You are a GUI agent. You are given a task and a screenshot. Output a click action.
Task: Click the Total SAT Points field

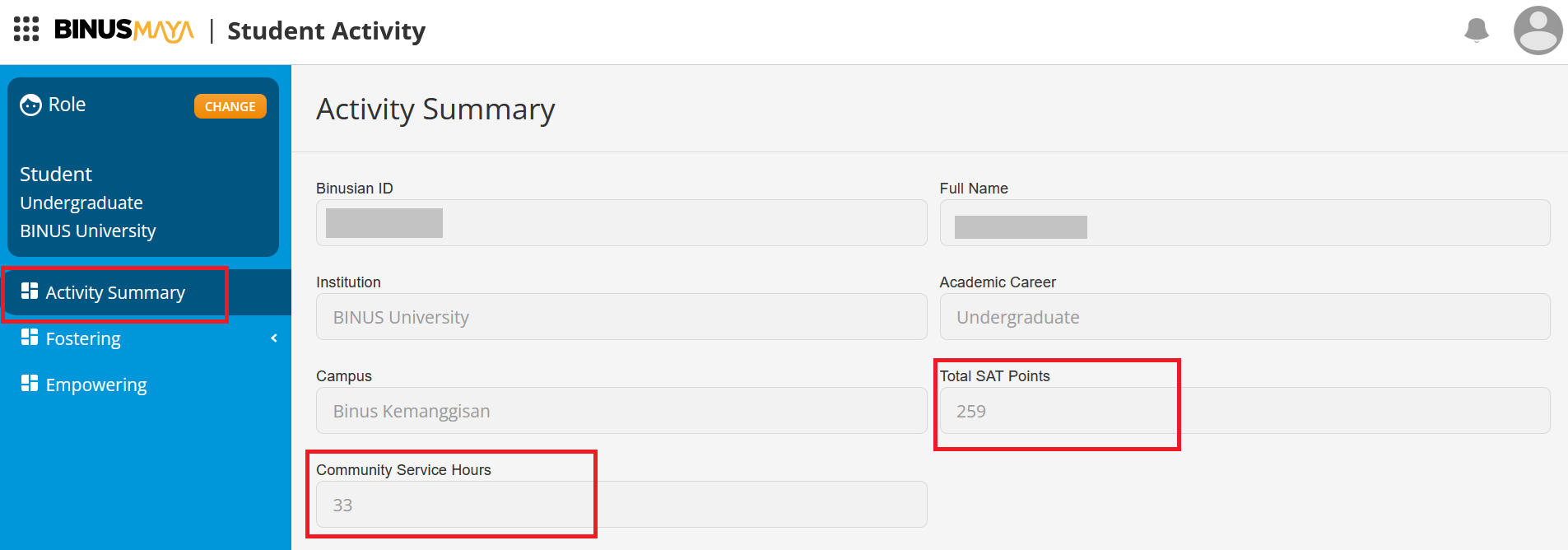click(1245, 410)
